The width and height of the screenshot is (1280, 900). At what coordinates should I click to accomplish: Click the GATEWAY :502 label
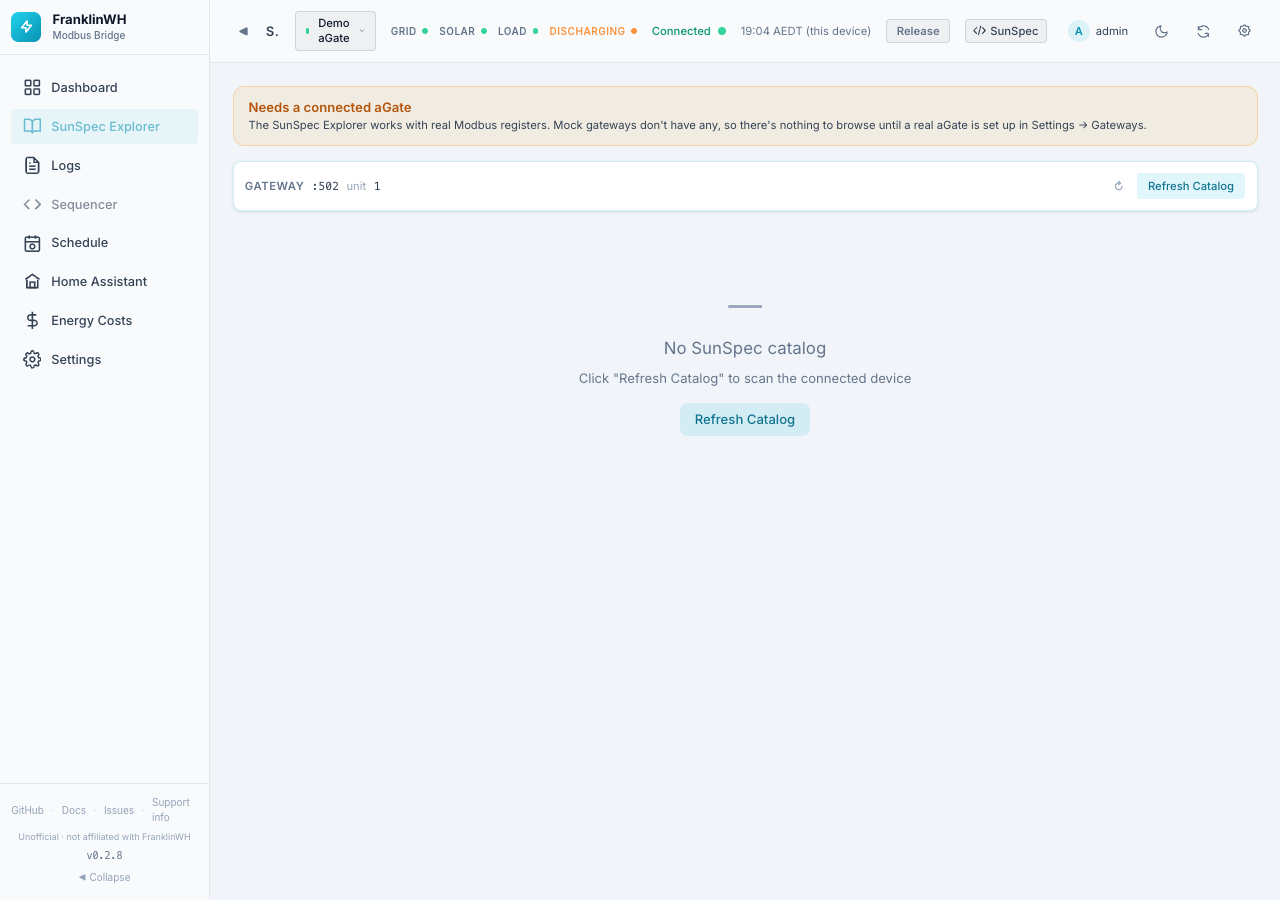(292, 186)
